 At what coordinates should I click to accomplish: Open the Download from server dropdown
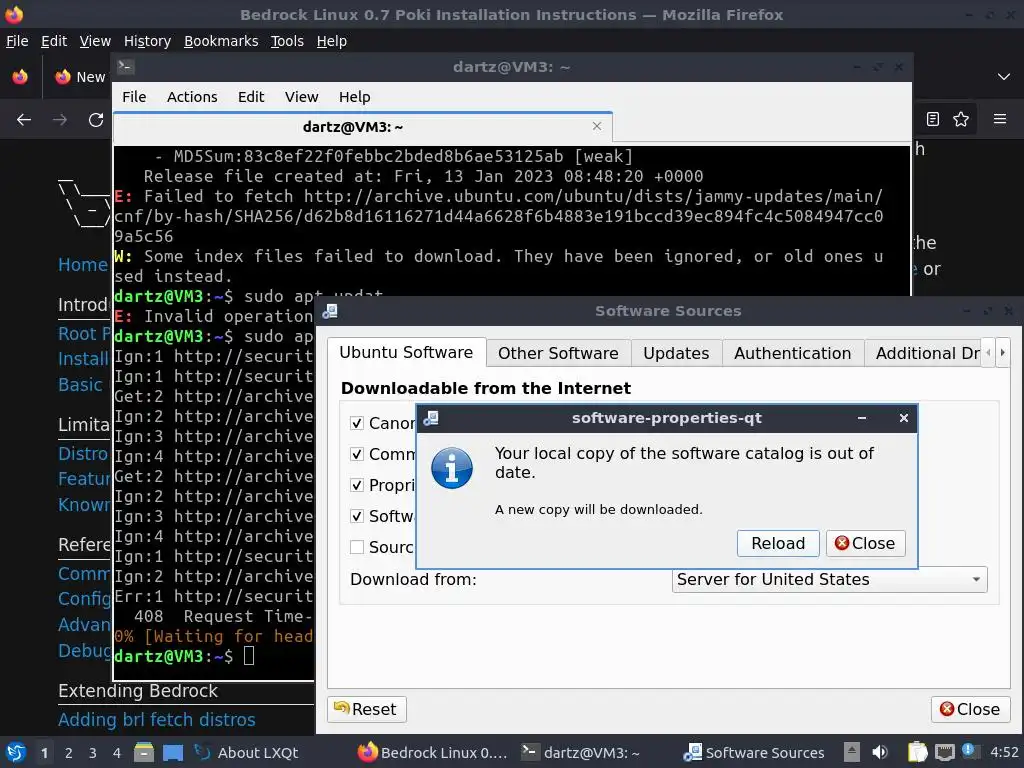click(829, 579)
